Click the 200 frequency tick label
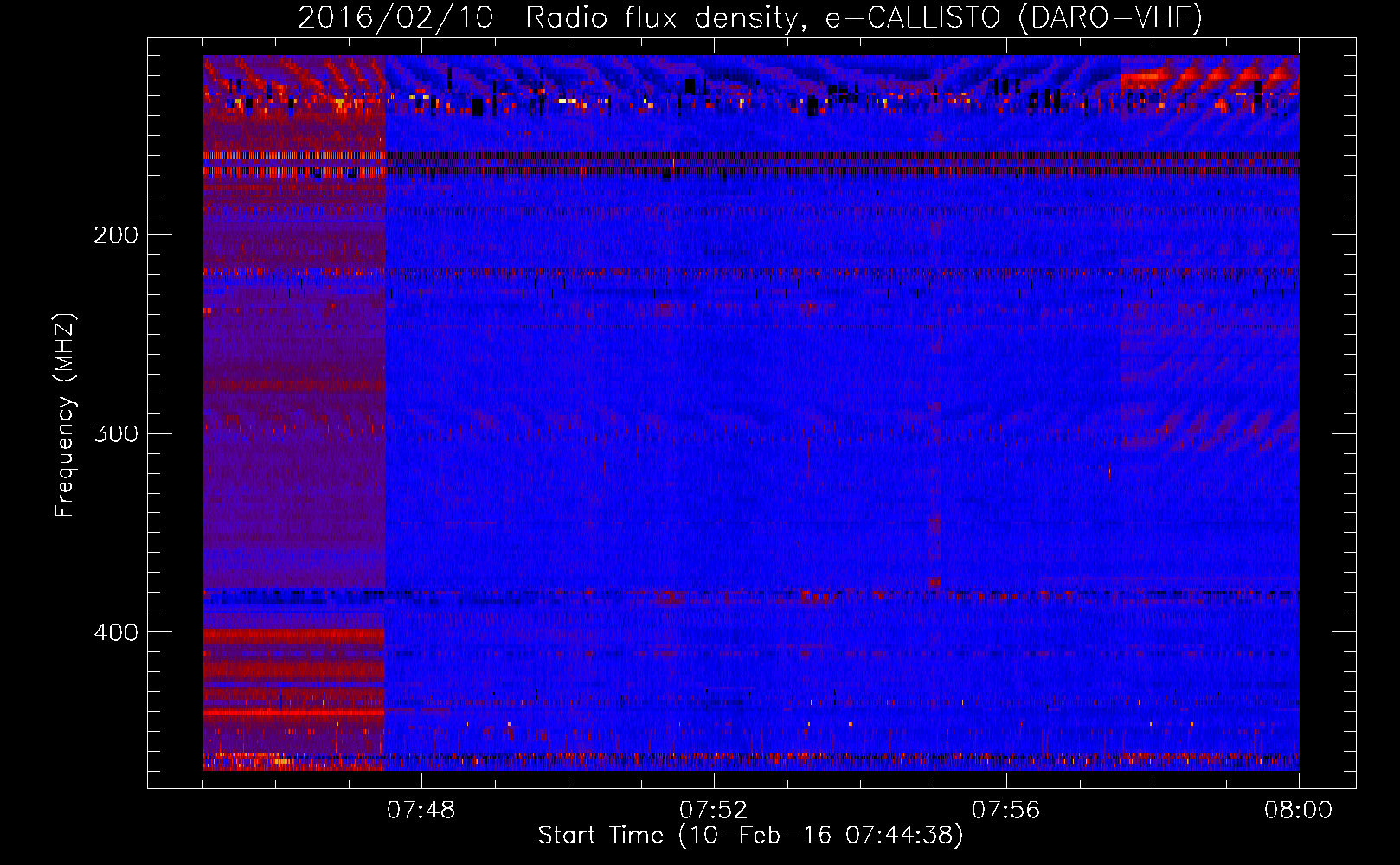Viewport: 1400px width, 865px height. click(x=116, y=235)
